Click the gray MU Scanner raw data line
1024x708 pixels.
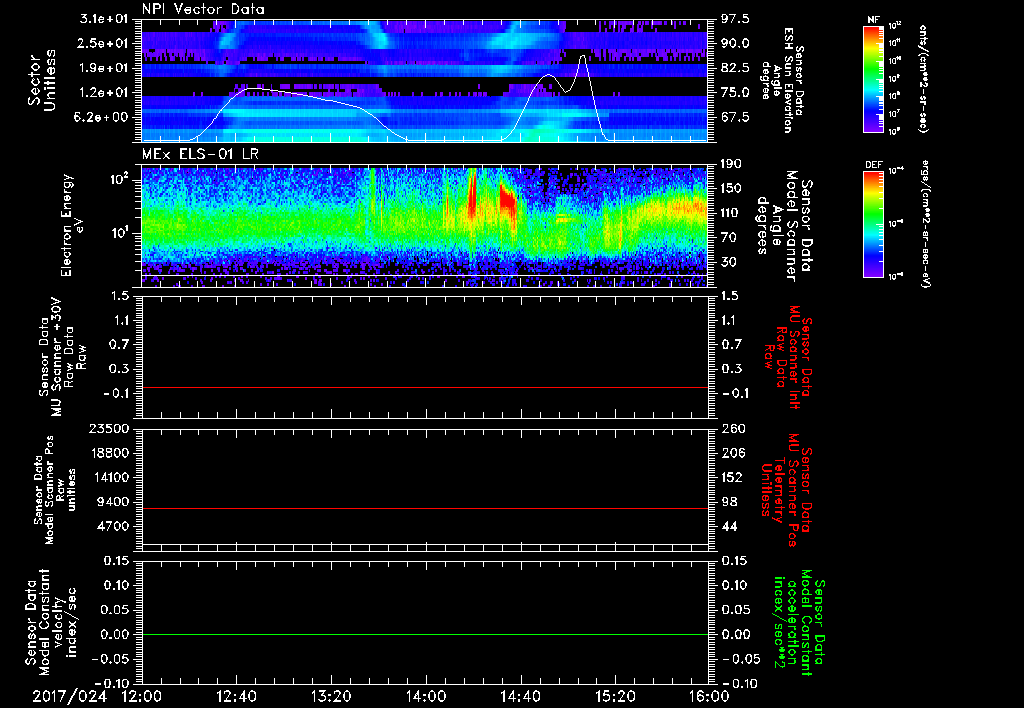click(425, 387)
